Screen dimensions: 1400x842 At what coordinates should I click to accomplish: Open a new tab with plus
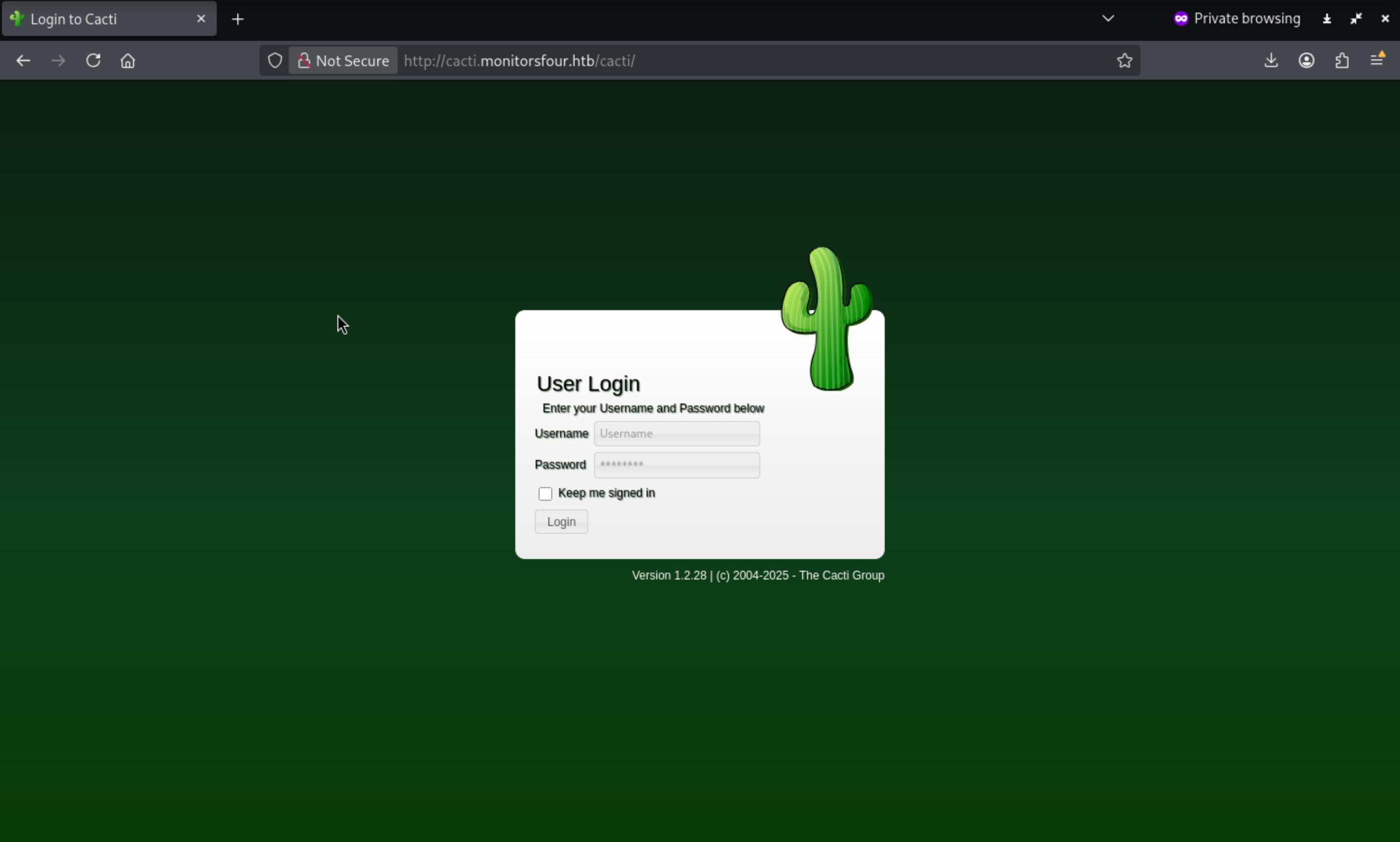[x=238, y=19]
